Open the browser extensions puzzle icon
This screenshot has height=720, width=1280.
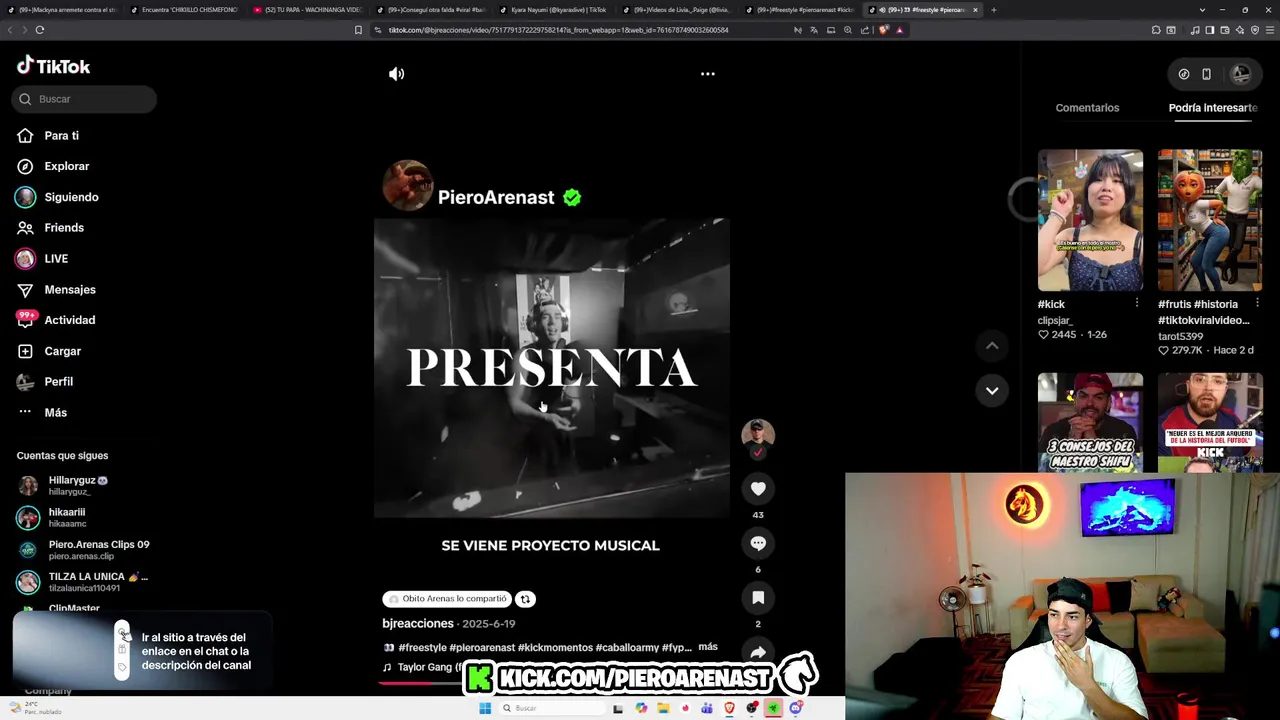(x=1156, y=30)
